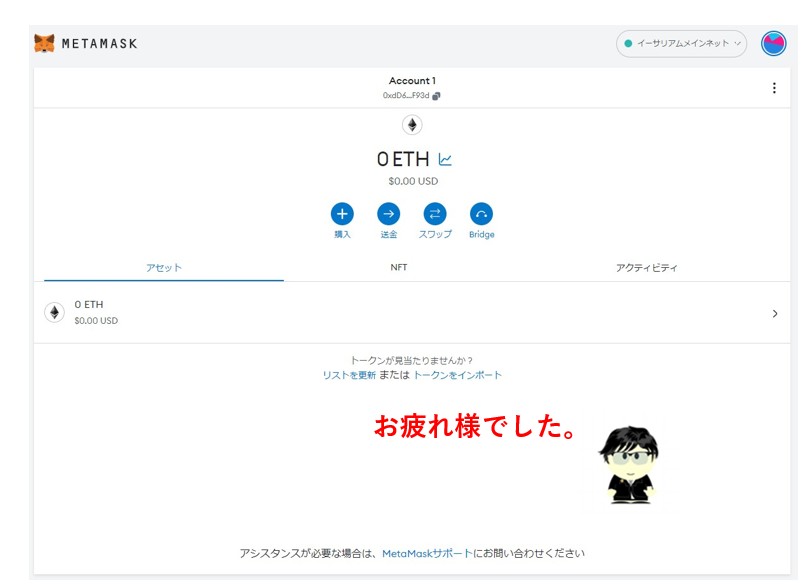
Task: Click the $0.00 USD balance under 0 ETH heading
Action: point(413,181)
